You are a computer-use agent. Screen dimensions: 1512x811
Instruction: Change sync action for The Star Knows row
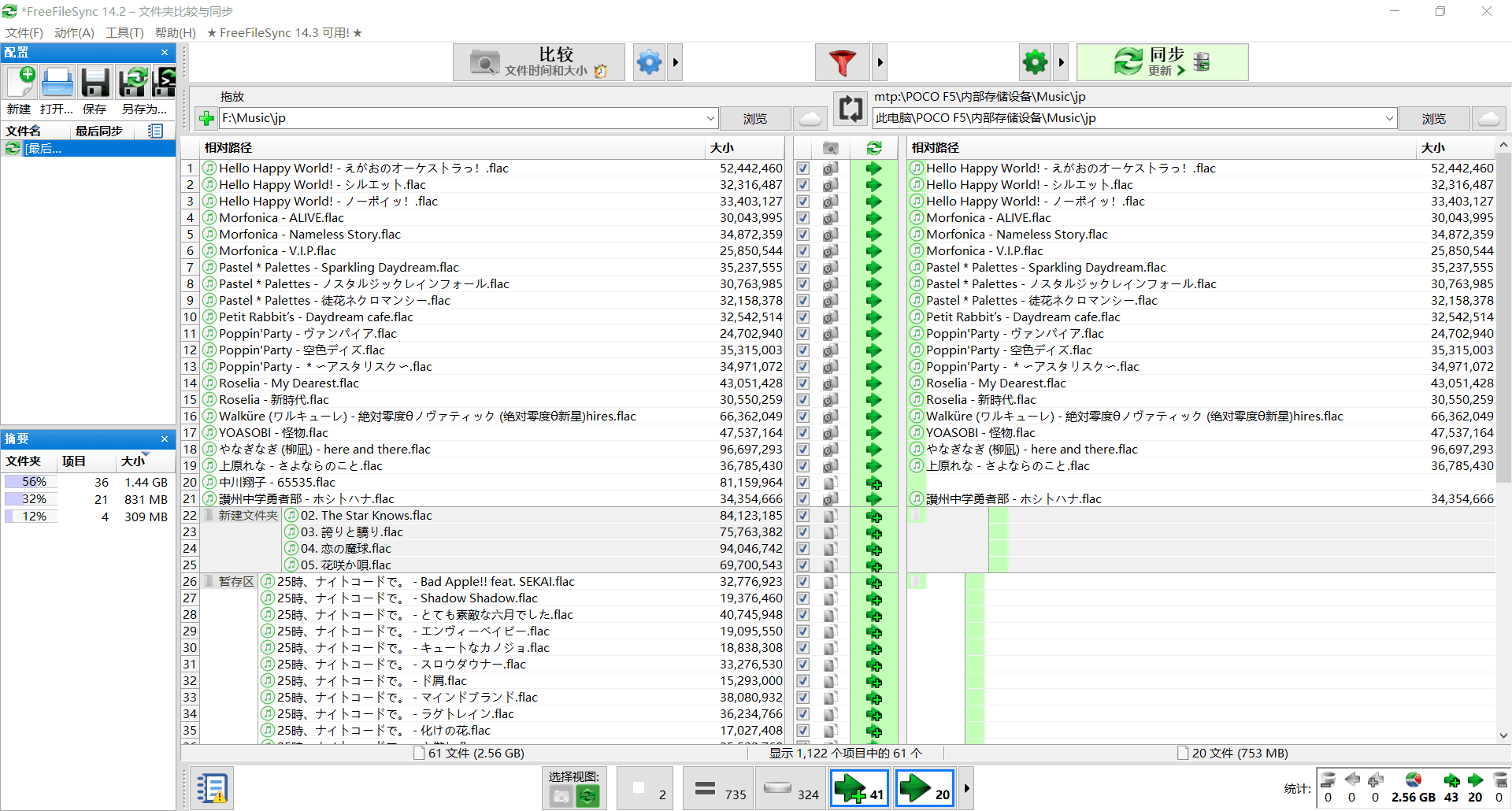(874, 516)
